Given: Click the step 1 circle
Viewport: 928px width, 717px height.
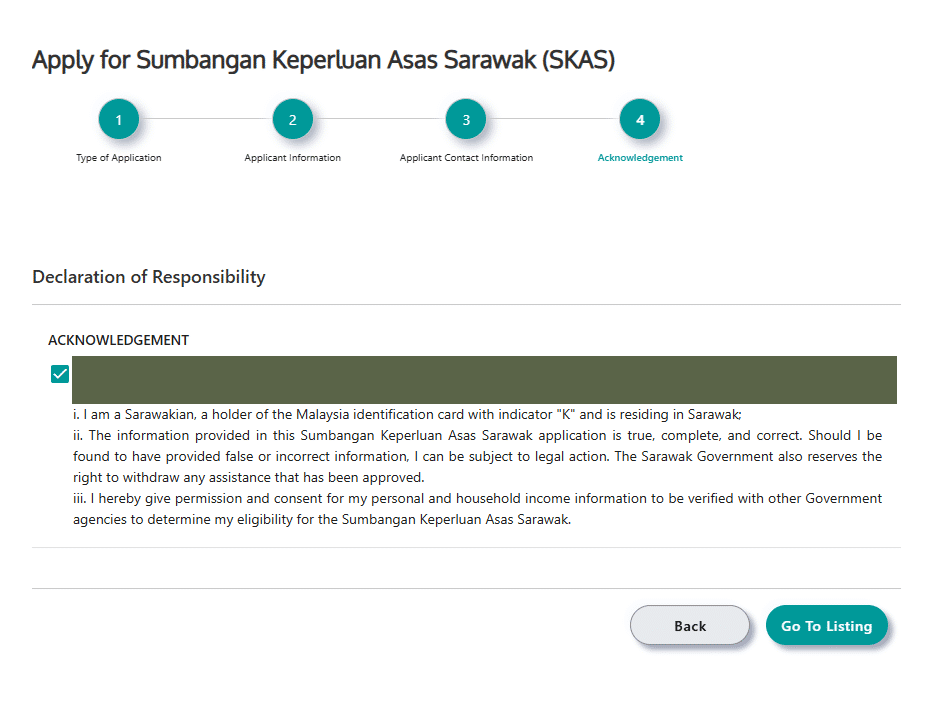Looking at the screenshot, I should 118,120.
